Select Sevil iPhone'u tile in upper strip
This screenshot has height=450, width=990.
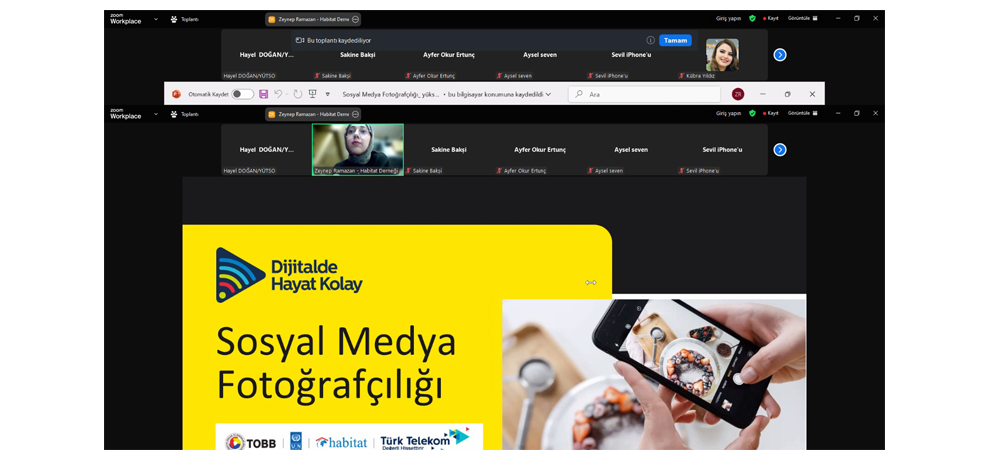[x=631, y=55]
